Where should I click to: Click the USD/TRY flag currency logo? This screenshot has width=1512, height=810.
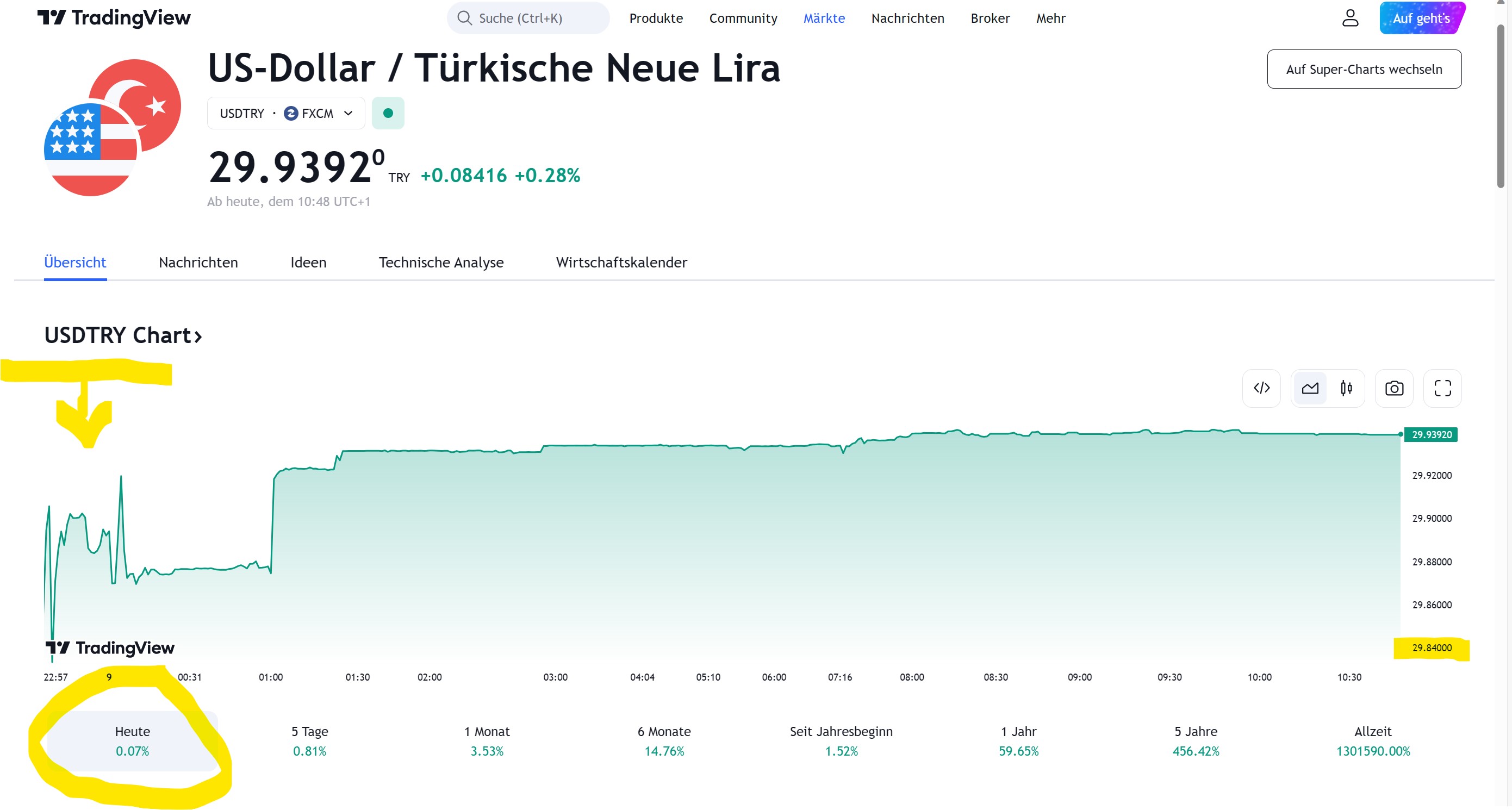(x=113, y=127)
